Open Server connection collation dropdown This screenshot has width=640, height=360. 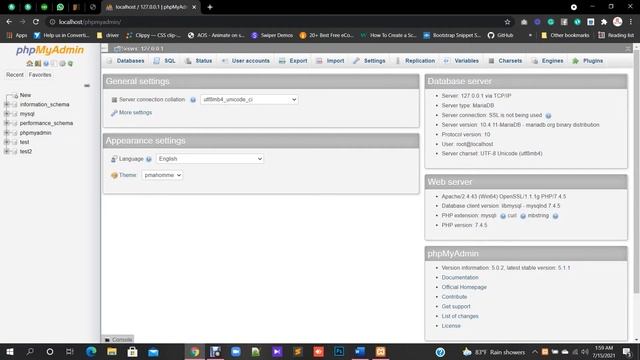249,100
